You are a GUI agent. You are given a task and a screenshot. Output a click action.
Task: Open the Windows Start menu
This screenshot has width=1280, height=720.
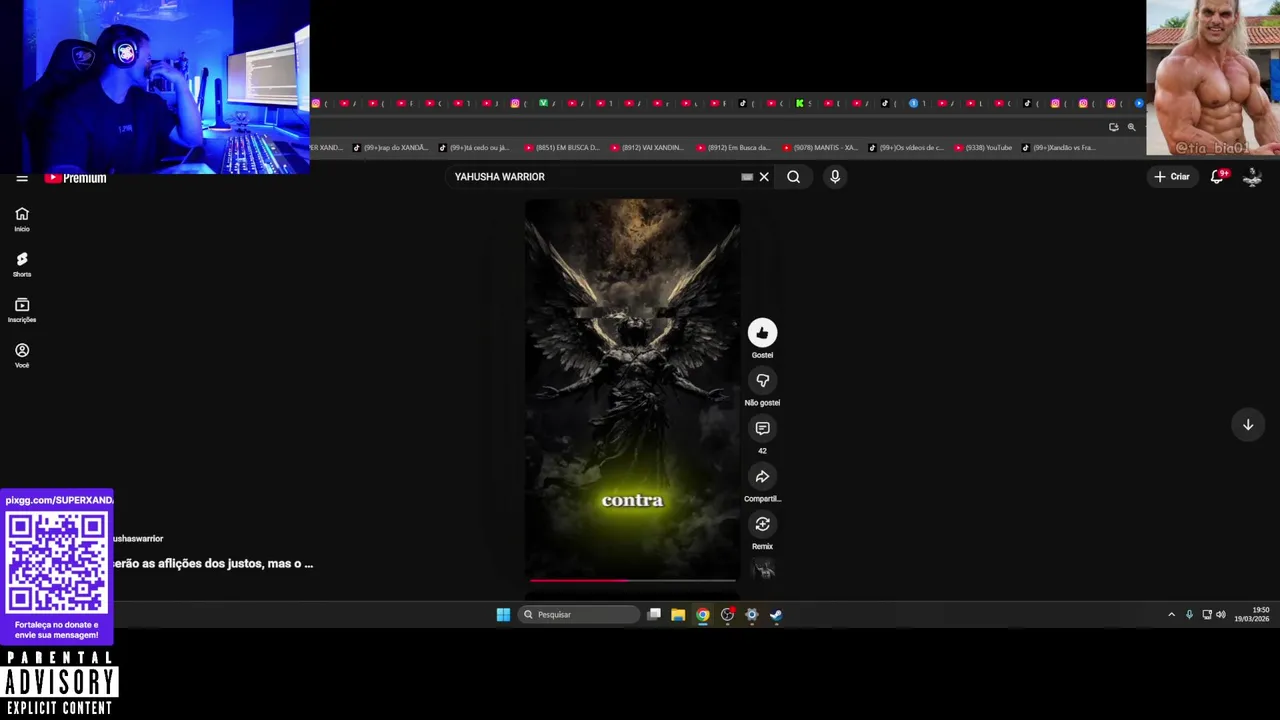(x=503, y=615)
